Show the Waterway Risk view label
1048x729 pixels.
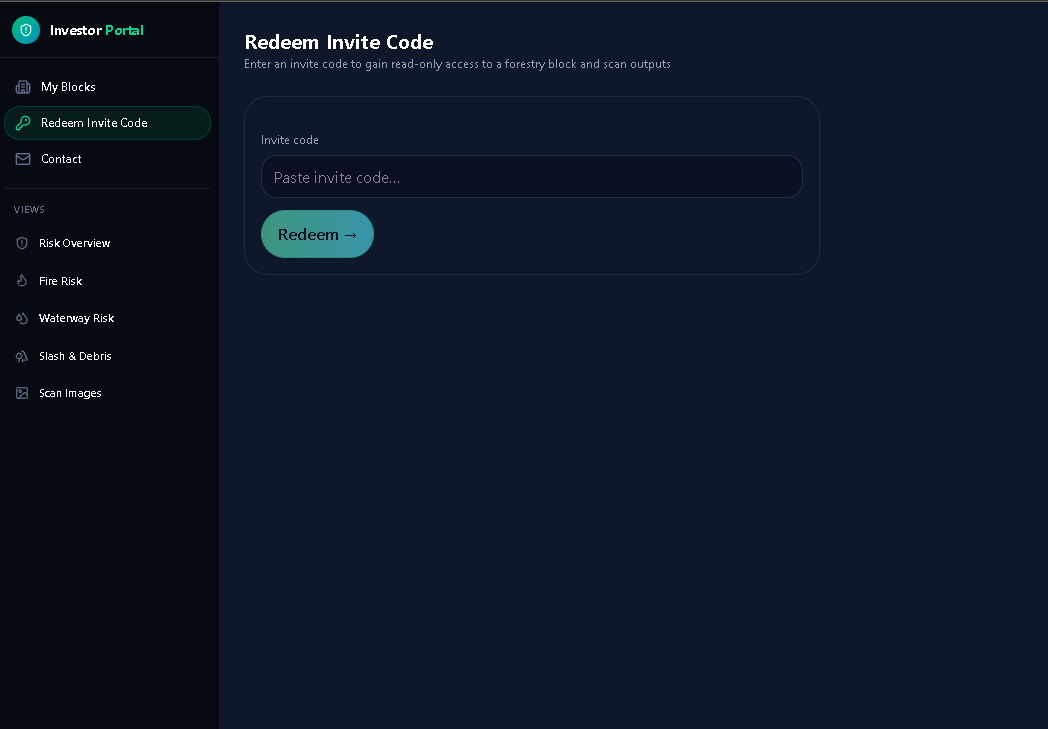click(76, 318)
